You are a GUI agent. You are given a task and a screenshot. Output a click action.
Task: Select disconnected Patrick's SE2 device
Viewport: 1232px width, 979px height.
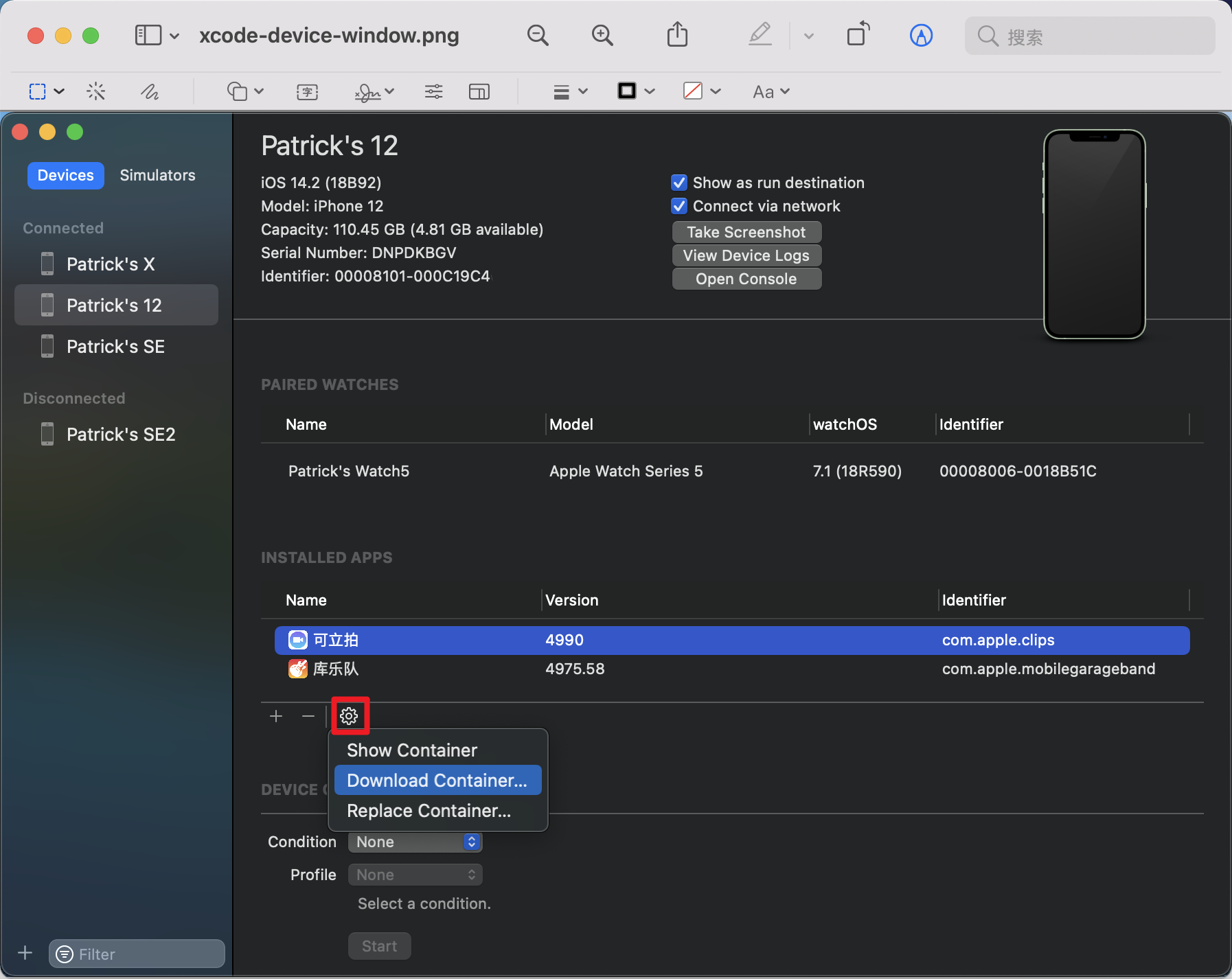tap(116, 434)
